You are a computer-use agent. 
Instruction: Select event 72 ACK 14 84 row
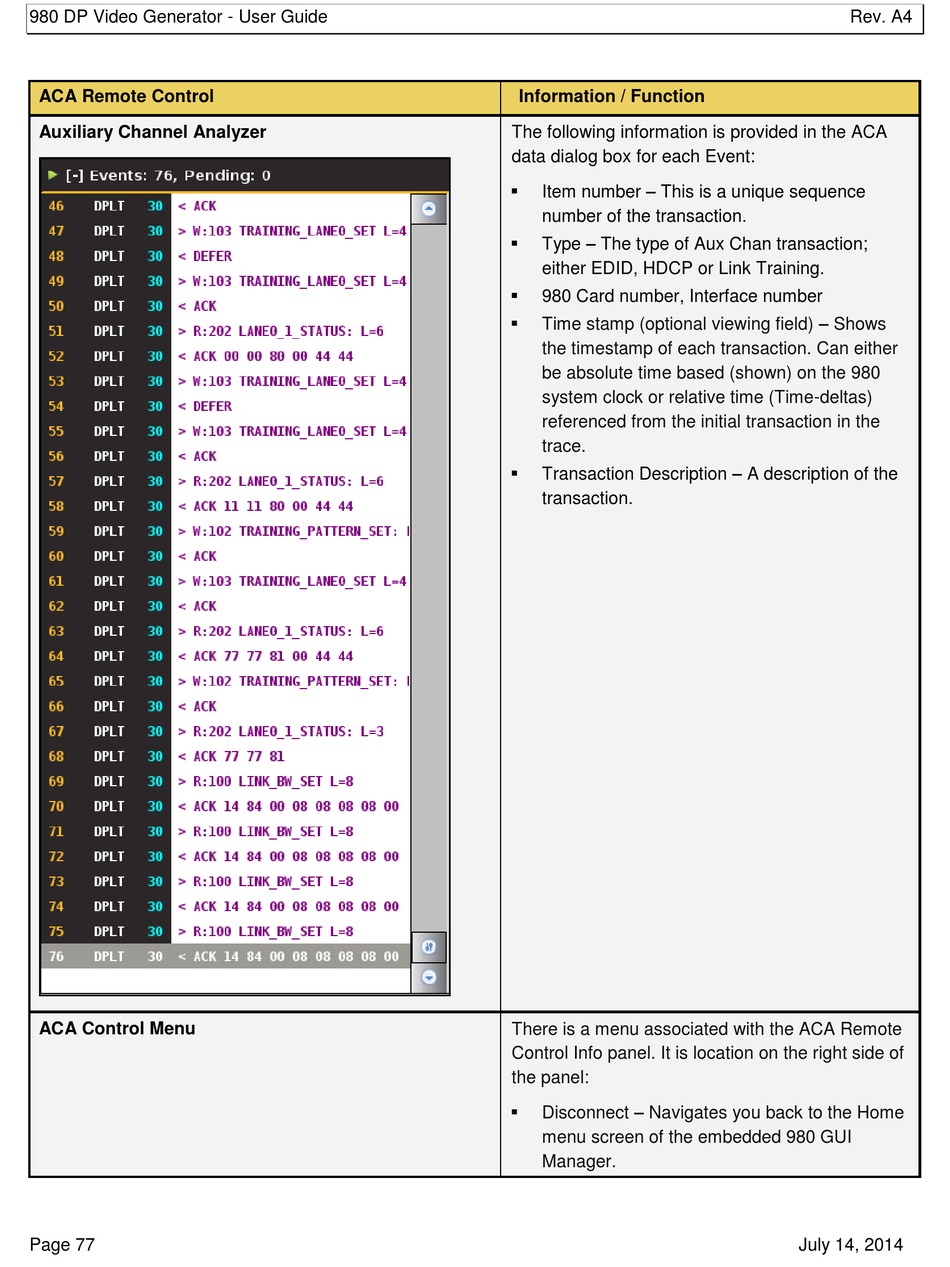[x=226, y=856]
